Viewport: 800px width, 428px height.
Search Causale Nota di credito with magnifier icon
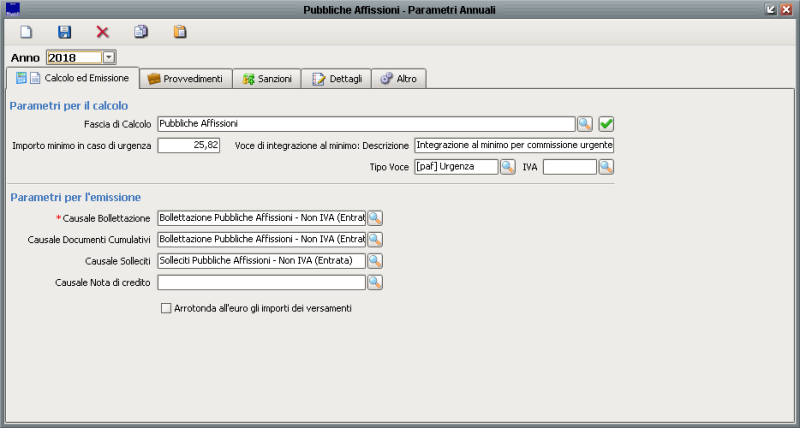pyautogui.click(x=375, y=282)
